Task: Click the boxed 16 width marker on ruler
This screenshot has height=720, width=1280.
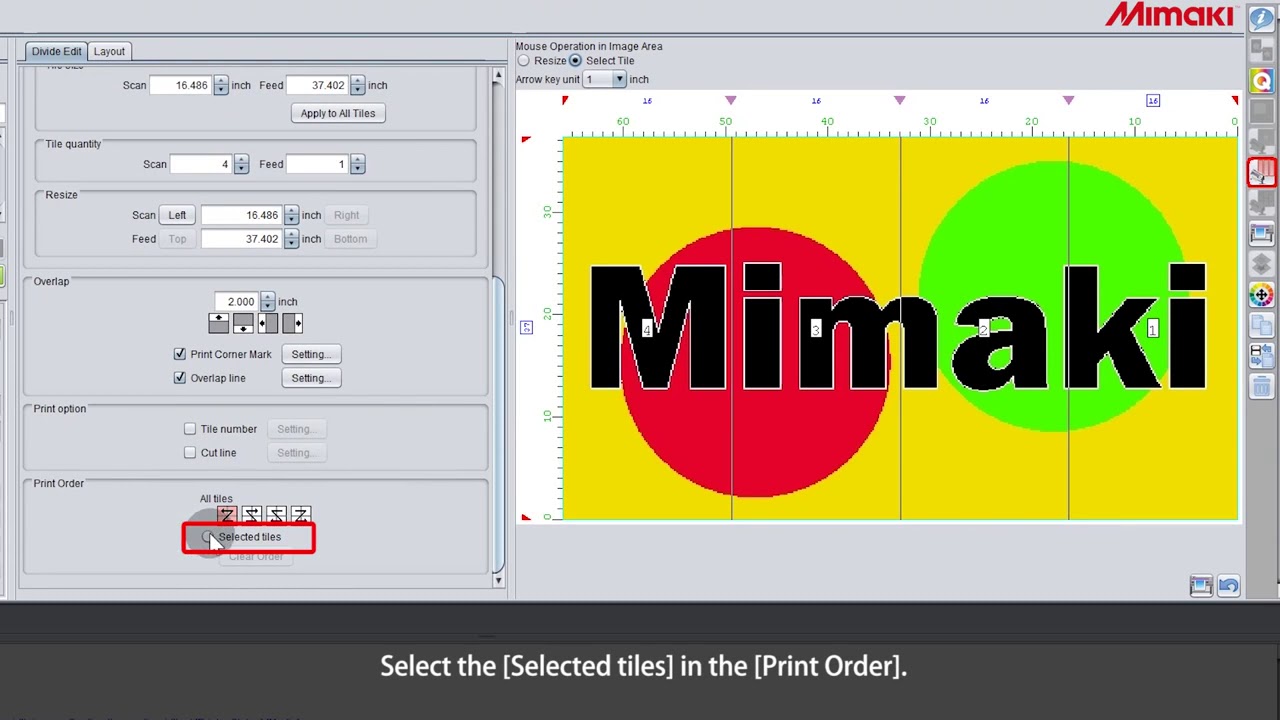Action: pos(1153,100)
